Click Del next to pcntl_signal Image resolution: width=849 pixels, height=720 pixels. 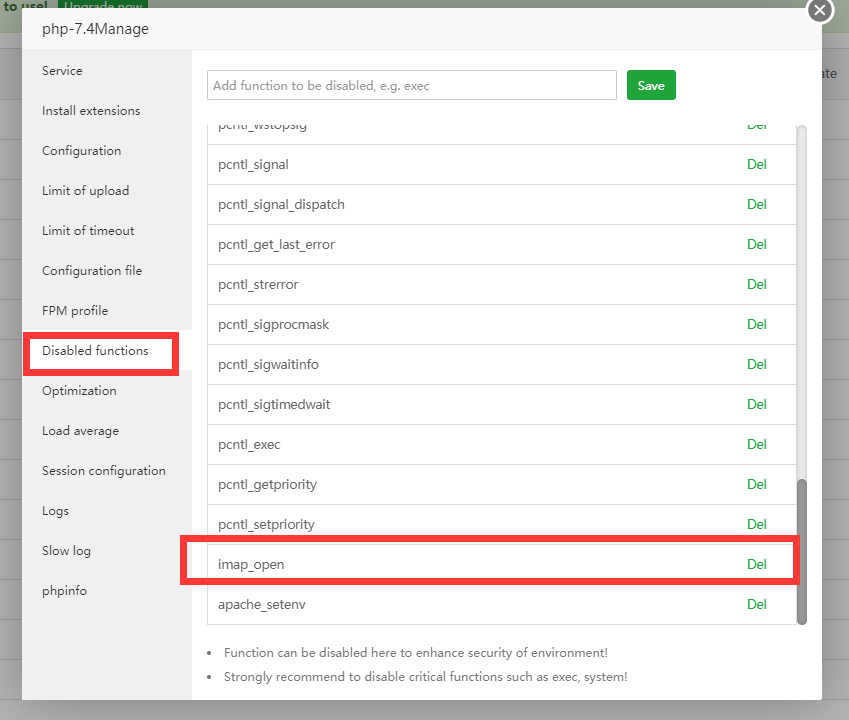pos(757,164)
